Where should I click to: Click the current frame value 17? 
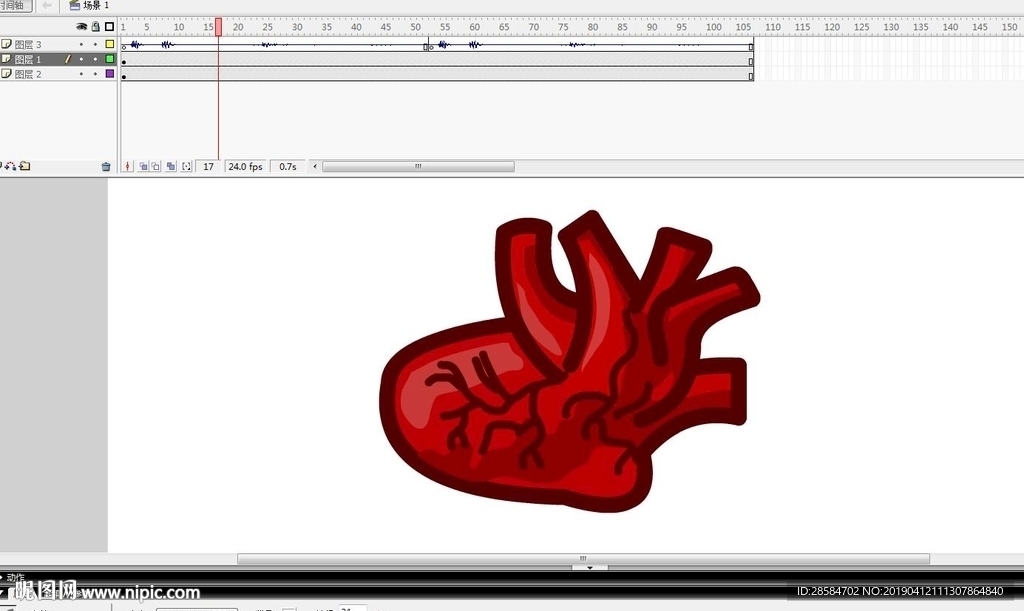tap(208, 166)
